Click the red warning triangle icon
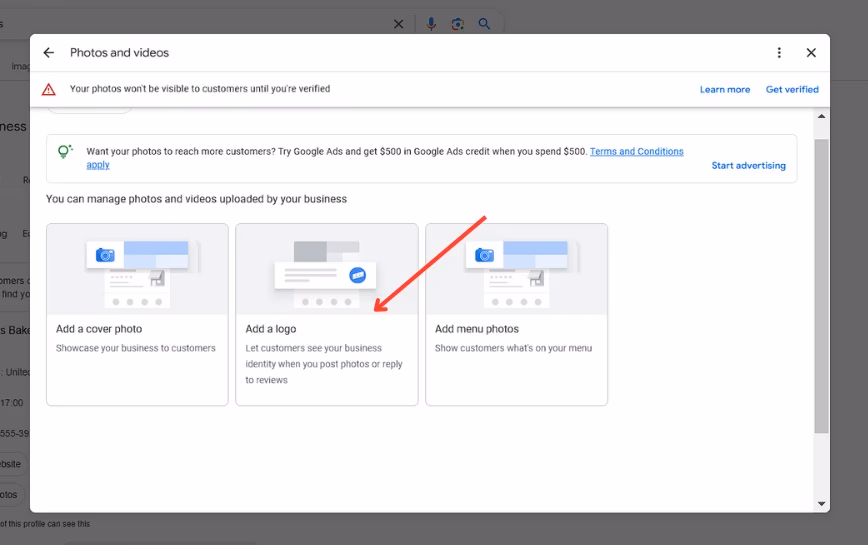This screenshot has height=545, width=868. coord(49,89)
